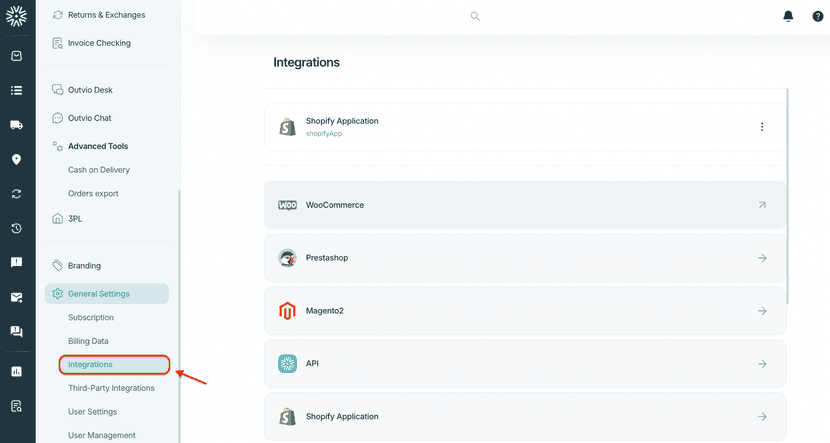Image resolution: width=830 pixels, height=443 pixels.
Task: Click the help question mark icon
Action: tap(817, 16)
